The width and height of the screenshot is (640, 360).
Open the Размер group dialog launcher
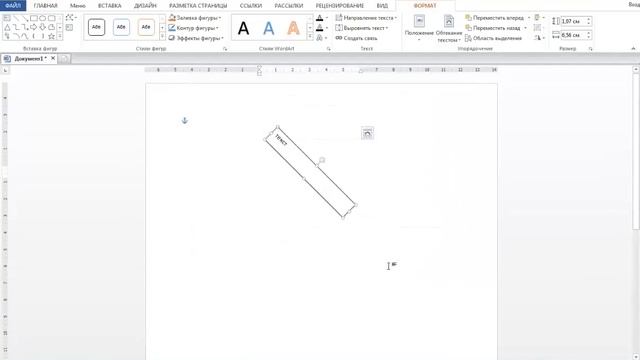click(590, 49)
